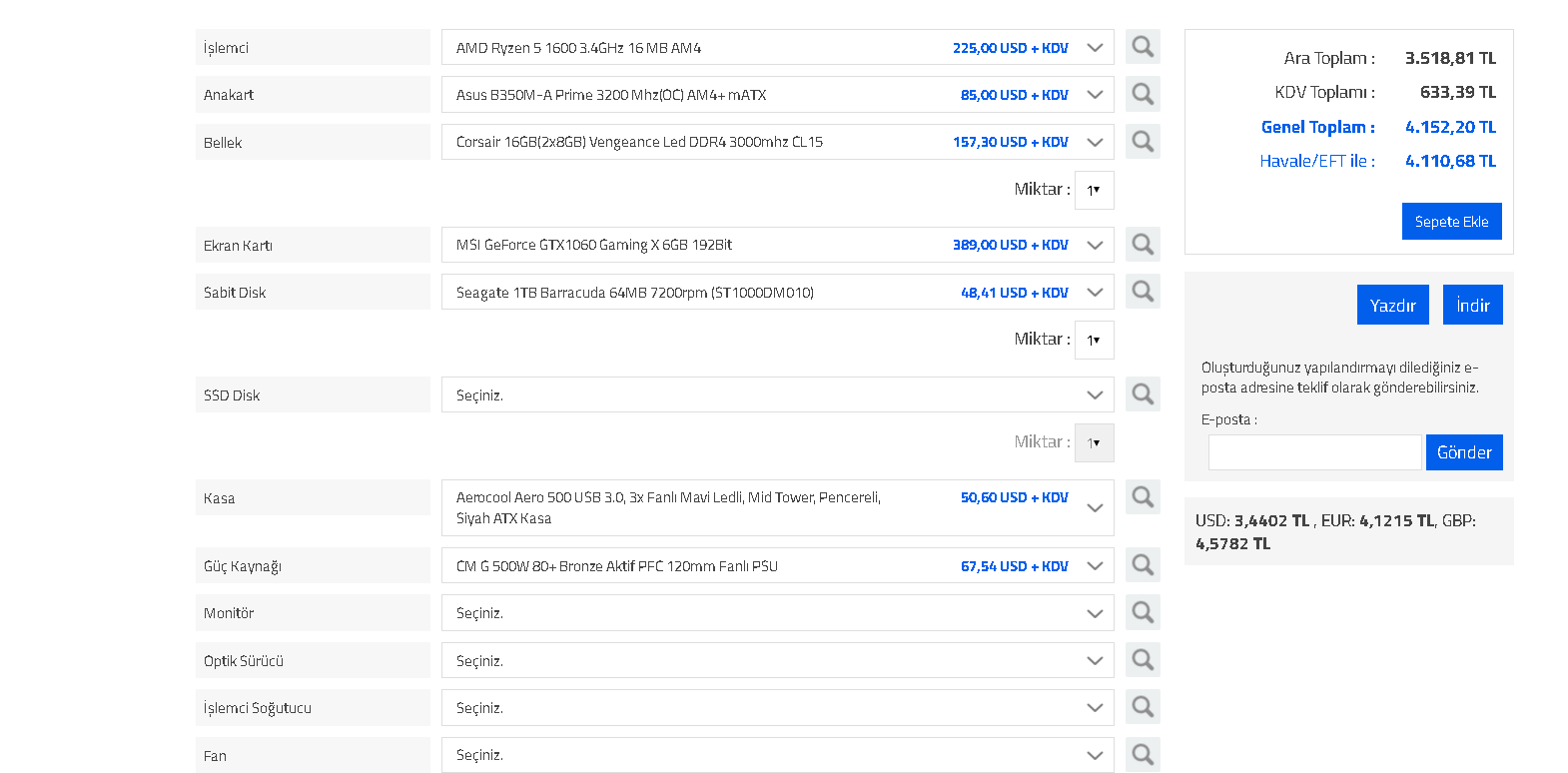The image size is (1568, 773).
Task: Click the search icon for Fan row
Action: pyautogui.click(x=1143, y=753)
